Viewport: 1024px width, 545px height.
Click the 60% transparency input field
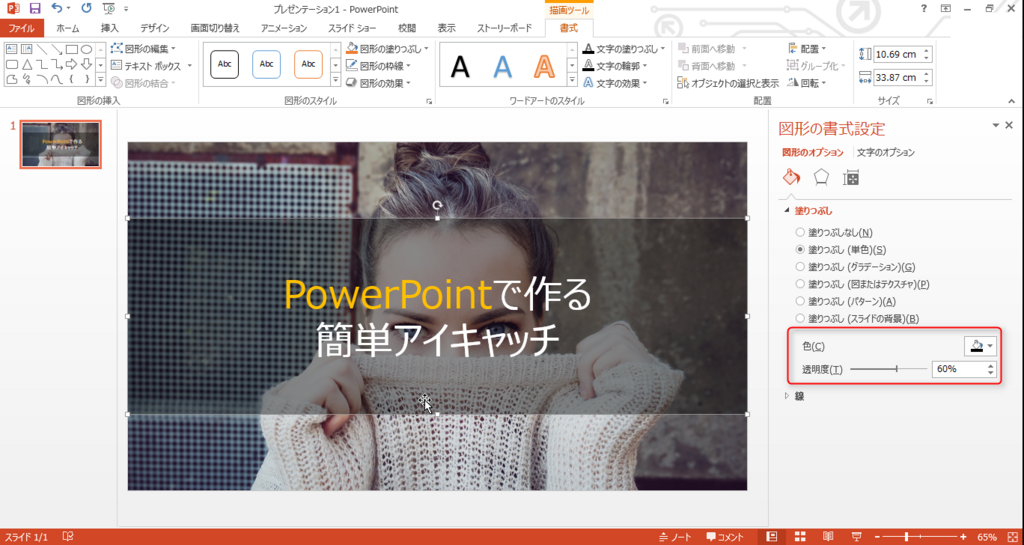(959, 369)
